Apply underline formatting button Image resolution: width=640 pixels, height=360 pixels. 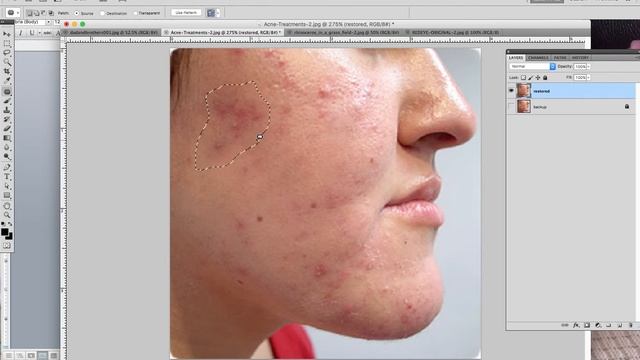[x=31, y=33]
